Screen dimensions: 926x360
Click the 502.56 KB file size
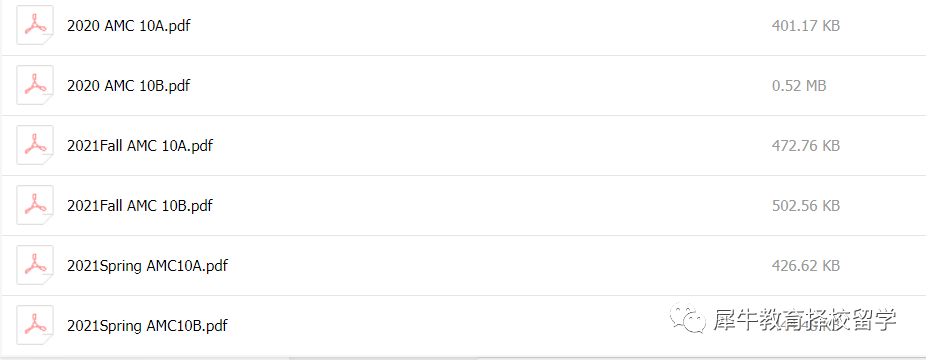[806, 206]
